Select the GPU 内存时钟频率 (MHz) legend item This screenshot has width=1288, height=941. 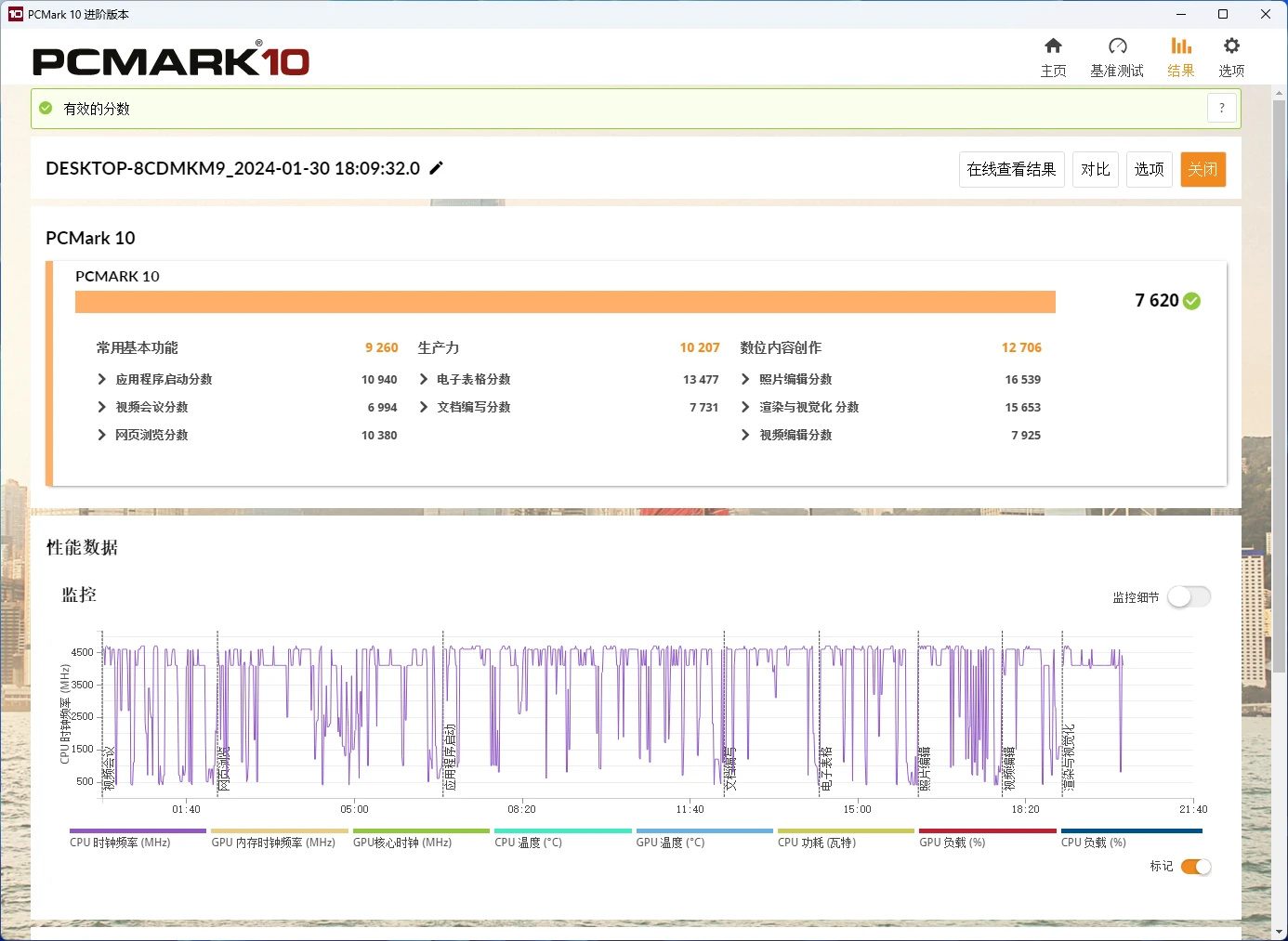pos(280,839)
